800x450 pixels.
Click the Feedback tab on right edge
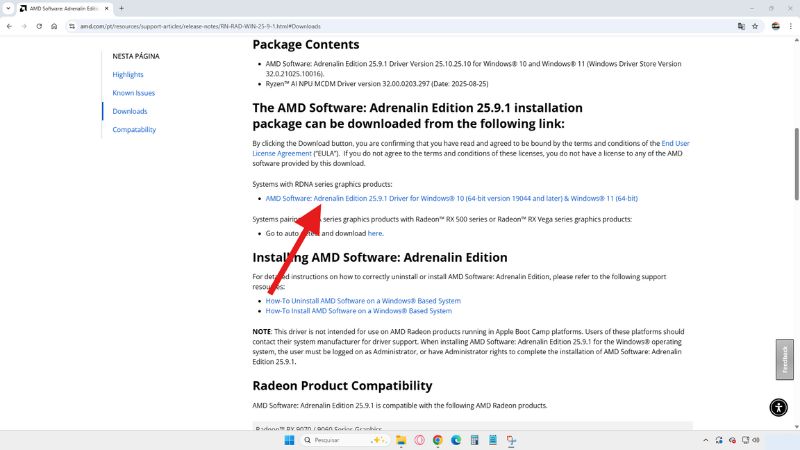pyautogui.click(x=785, y=360)
